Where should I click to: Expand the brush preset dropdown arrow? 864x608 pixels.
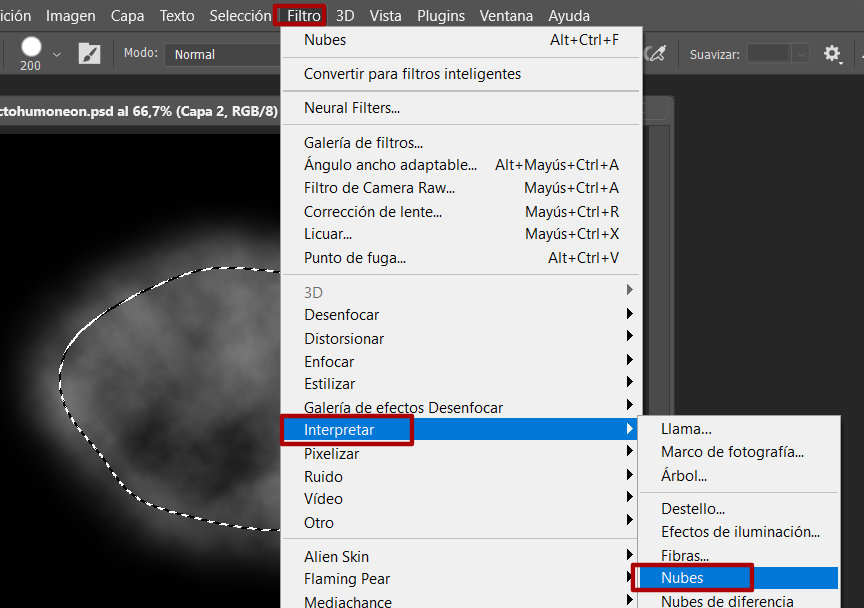coord(56,54)
